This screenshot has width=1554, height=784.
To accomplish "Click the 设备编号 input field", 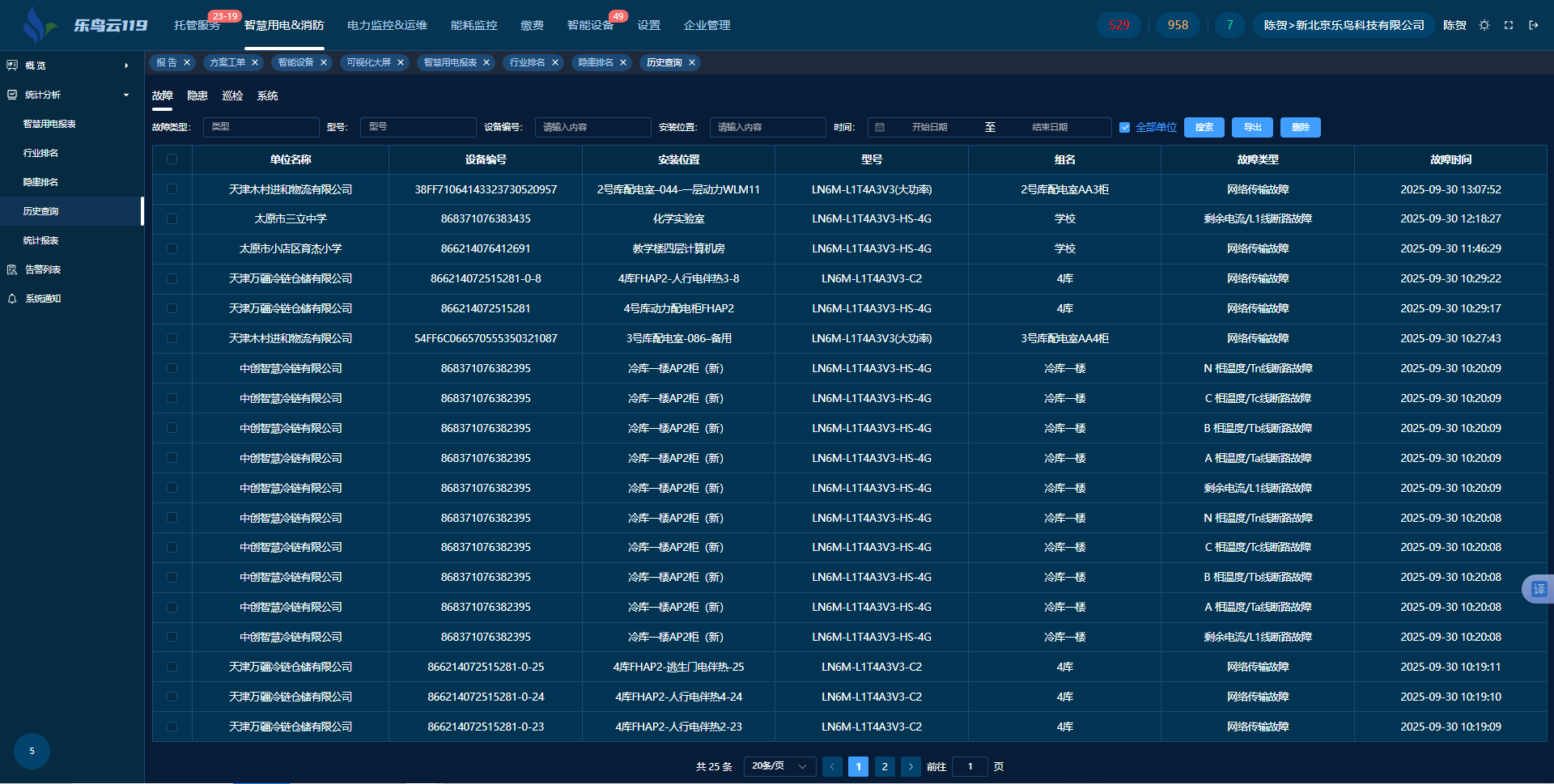I will tap(592, 127).
